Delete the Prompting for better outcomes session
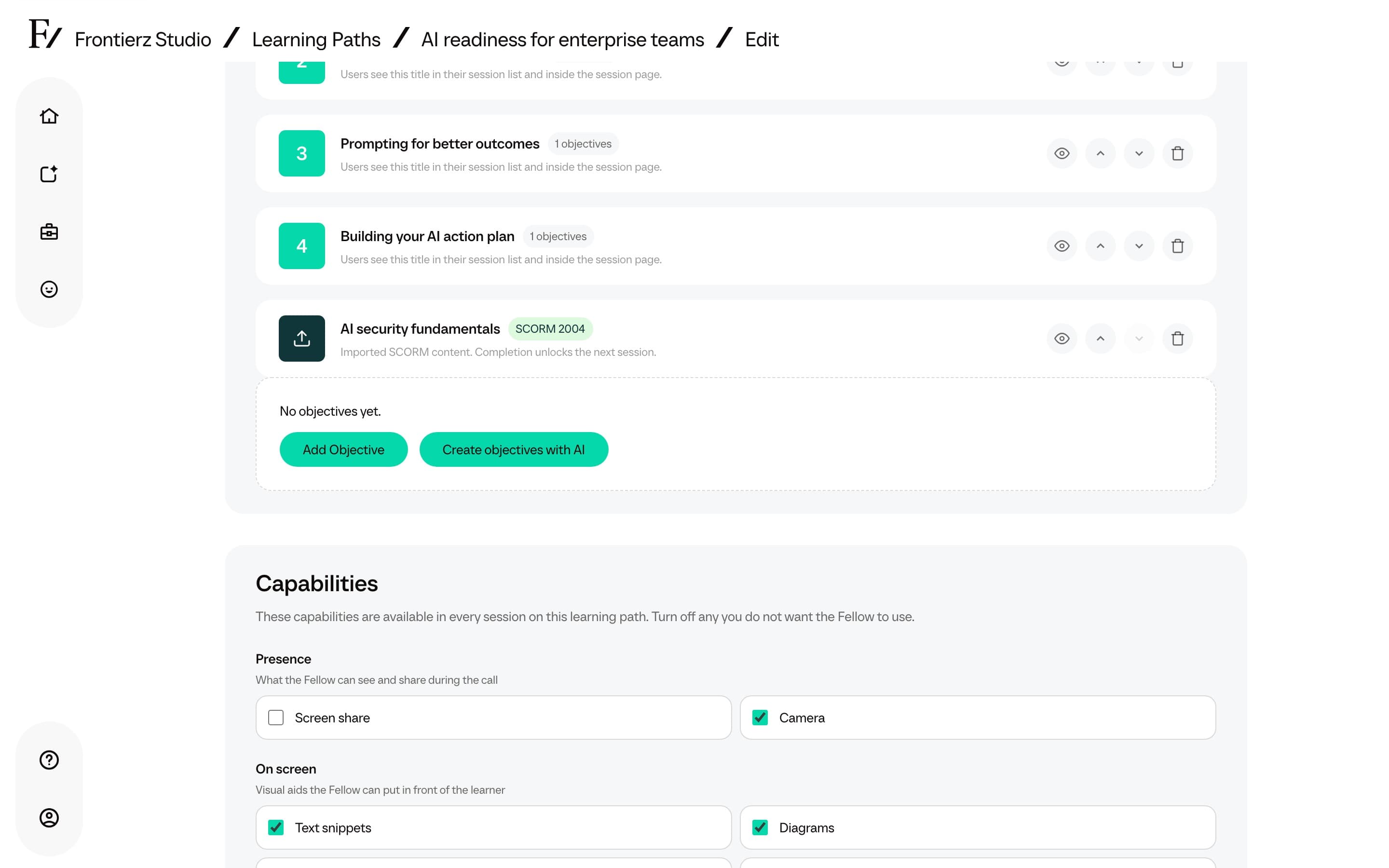 (1177, 153)
